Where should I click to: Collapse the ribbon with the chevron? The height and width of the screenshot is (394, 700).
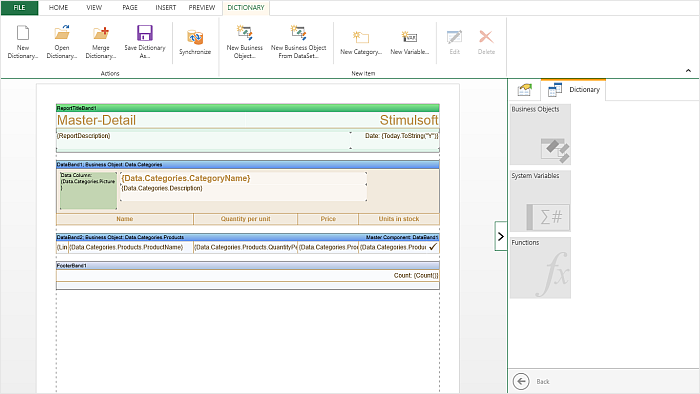click(688, 71)
